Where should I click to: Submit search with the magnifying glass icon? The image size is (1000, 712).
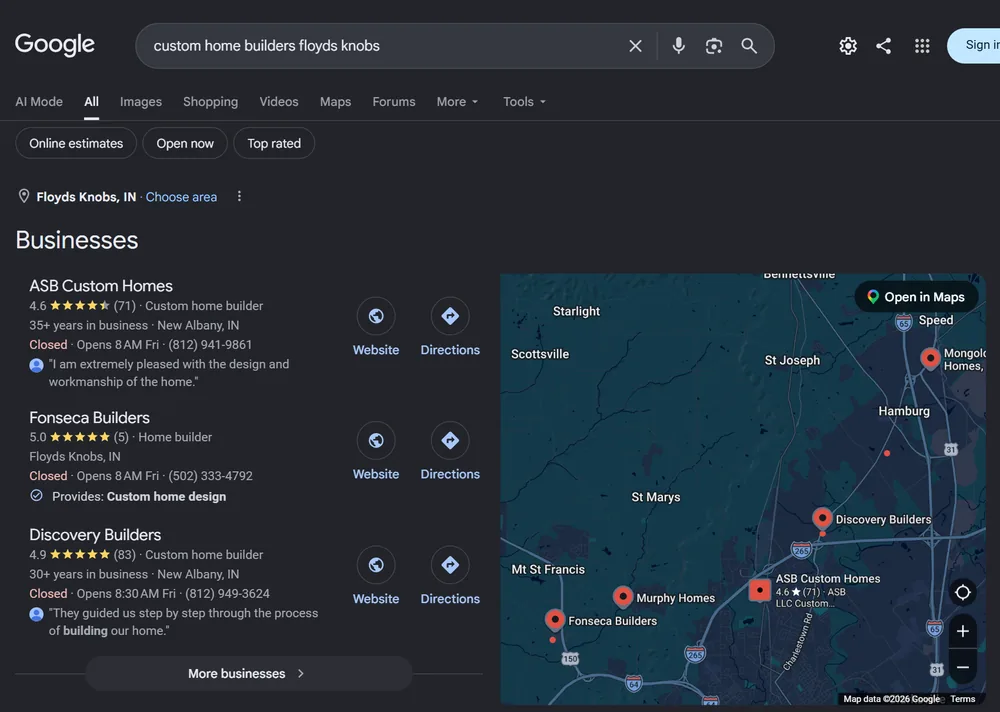click(749, 46)
